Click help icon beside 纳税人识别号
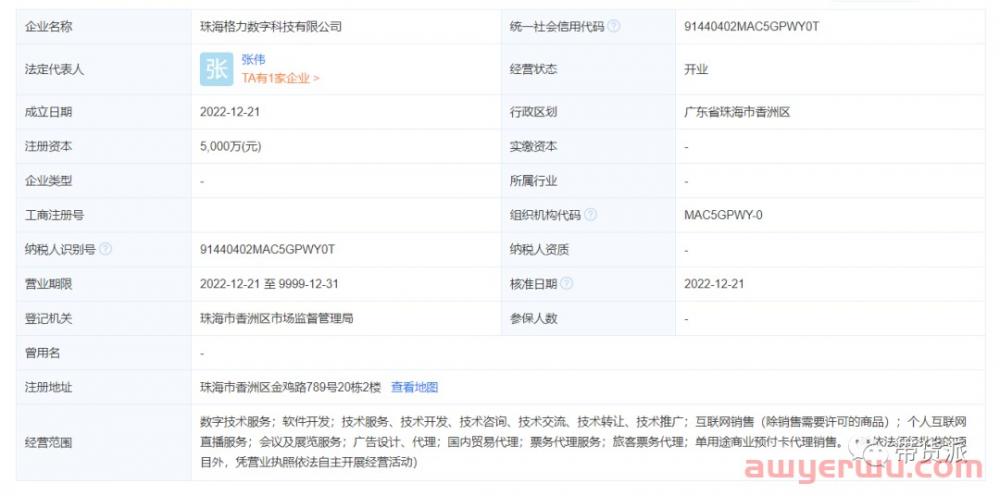This screenshot has height=496, width=1000. pyautogui.click(x=105, y=249)
